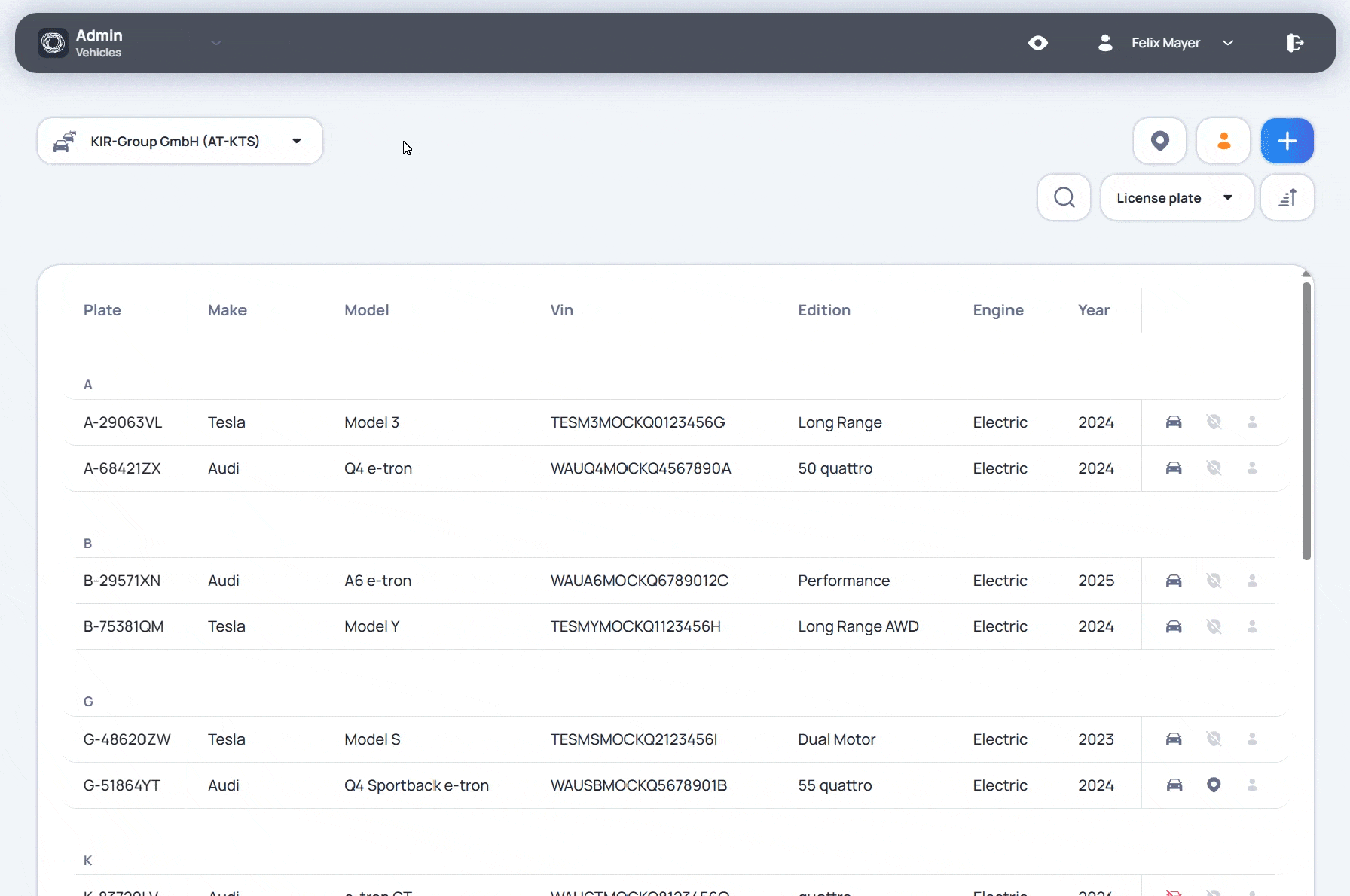This screenshot has height=896, width=1350.
Task: Click the orange person button
Action: pos(1223,141)
